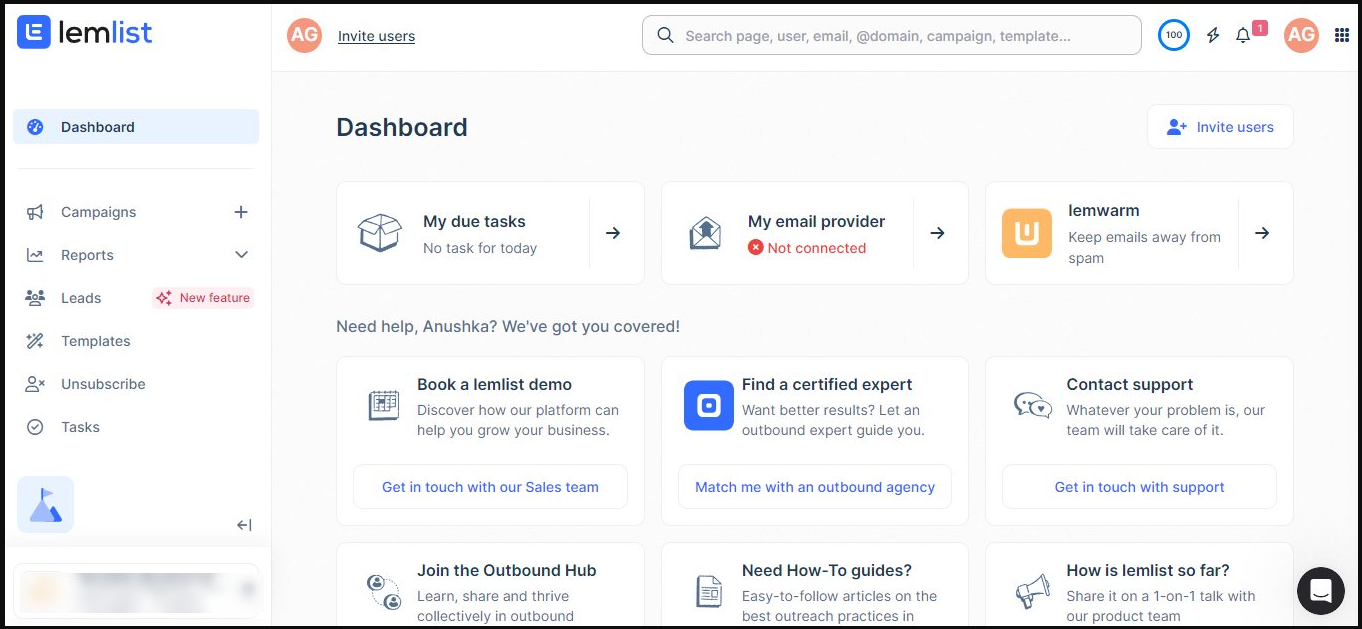
Task: Collapse the sidebar with arrow icon
Action: (x=244, y=525)
